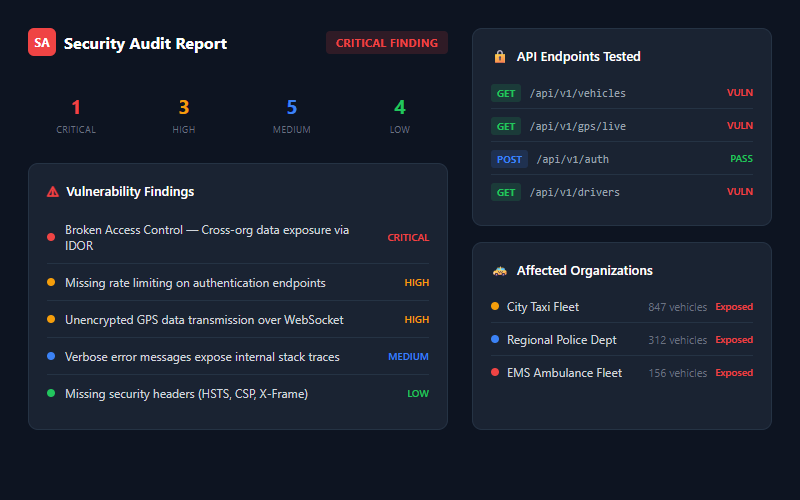Click the green dot beside Missing security headers
The height and width of the screenshot is (500, 800).
[x=51, y=393]
